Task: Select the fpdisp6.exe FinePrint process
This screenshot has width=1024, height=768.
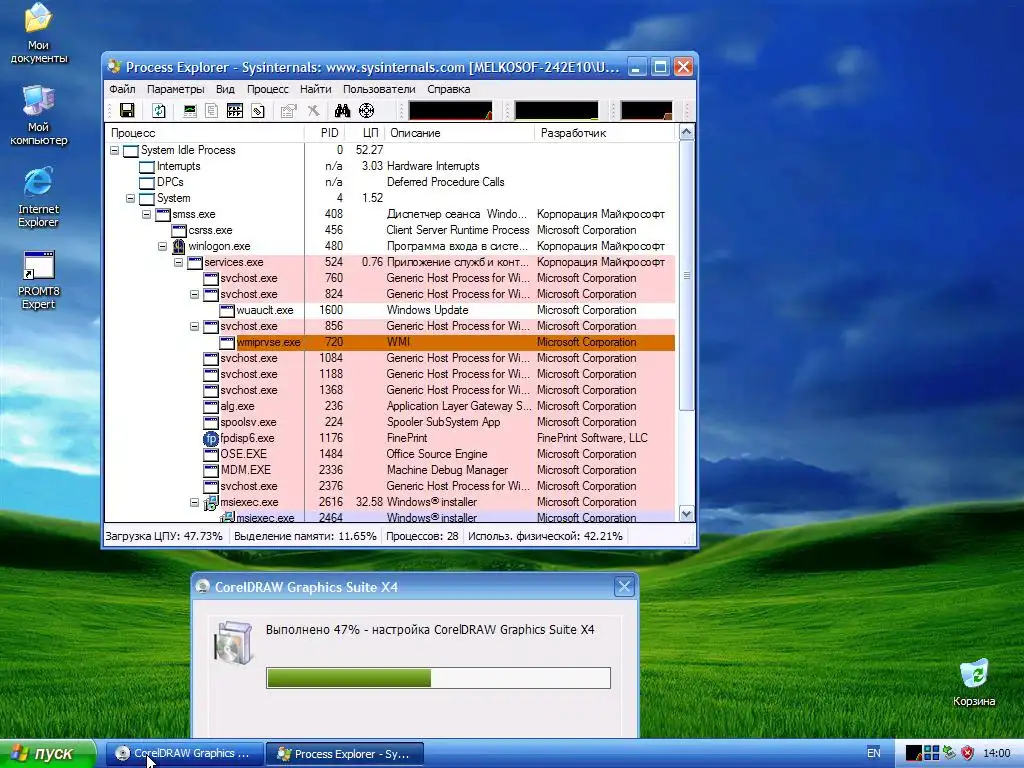Action: click(390, 438)
